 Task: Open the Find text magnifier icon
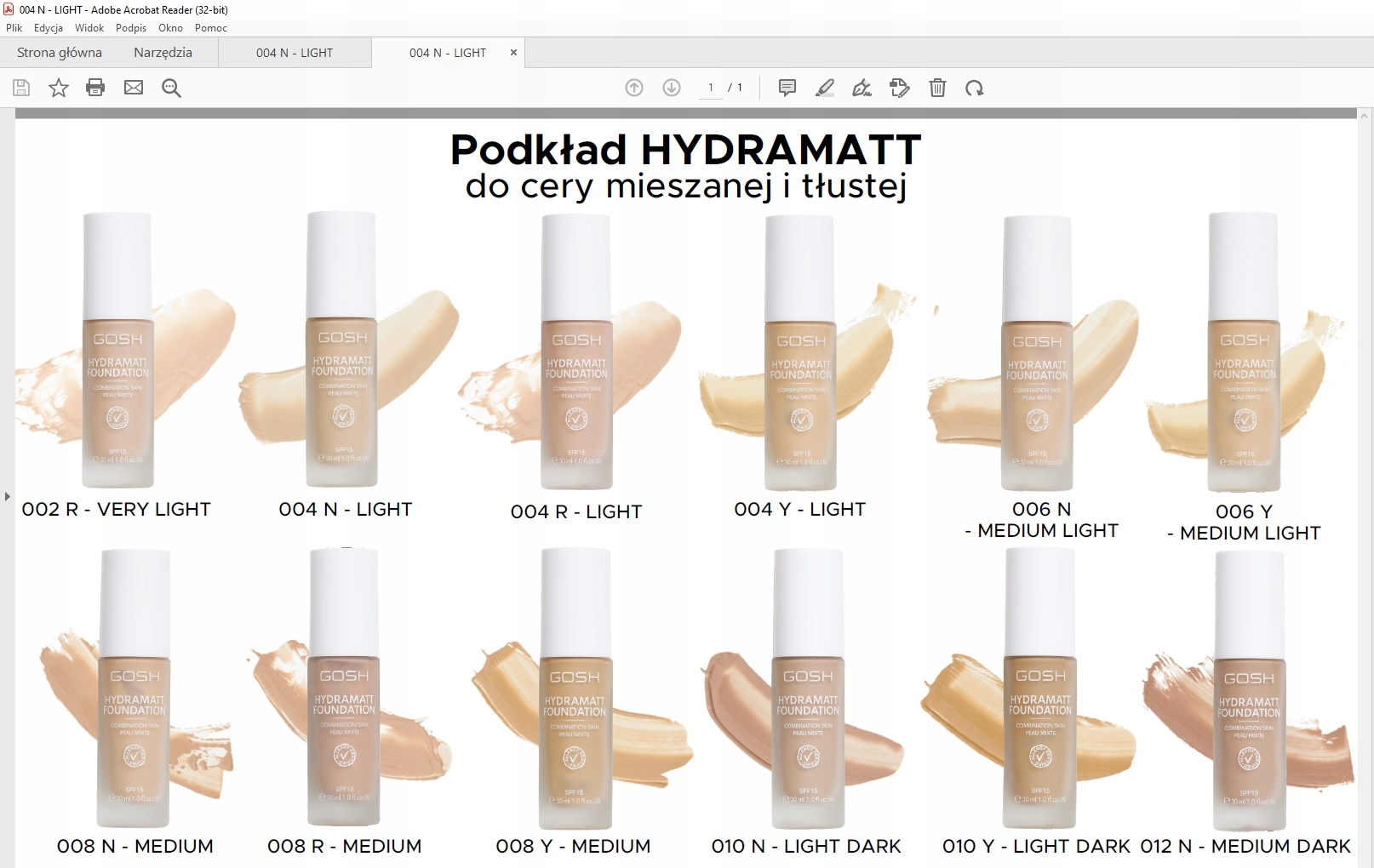click(171, 88)
